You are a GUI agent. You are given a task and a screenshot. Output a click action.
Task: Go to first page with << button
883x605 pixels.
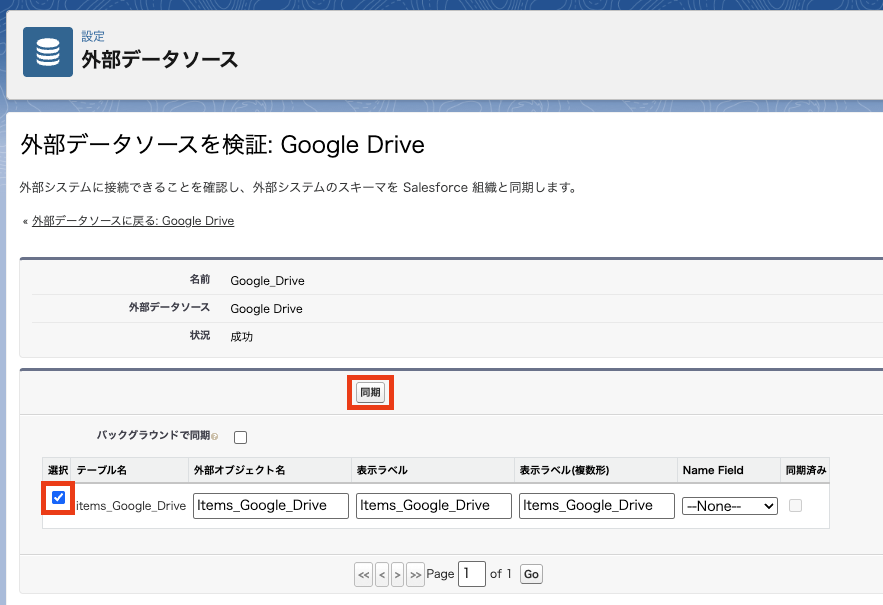363,575
